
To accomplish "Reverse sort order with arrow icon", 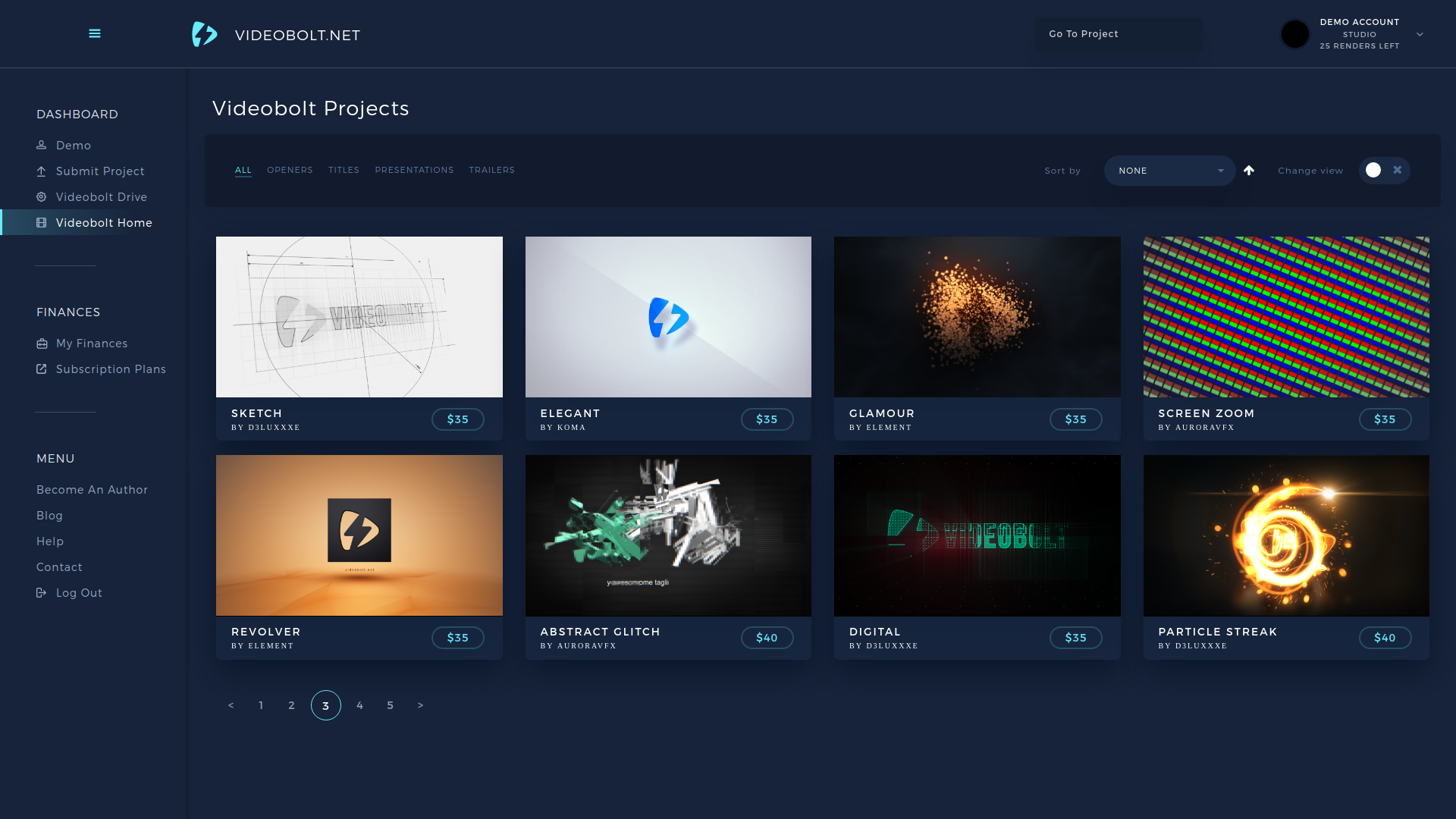I will (1249, 171).
